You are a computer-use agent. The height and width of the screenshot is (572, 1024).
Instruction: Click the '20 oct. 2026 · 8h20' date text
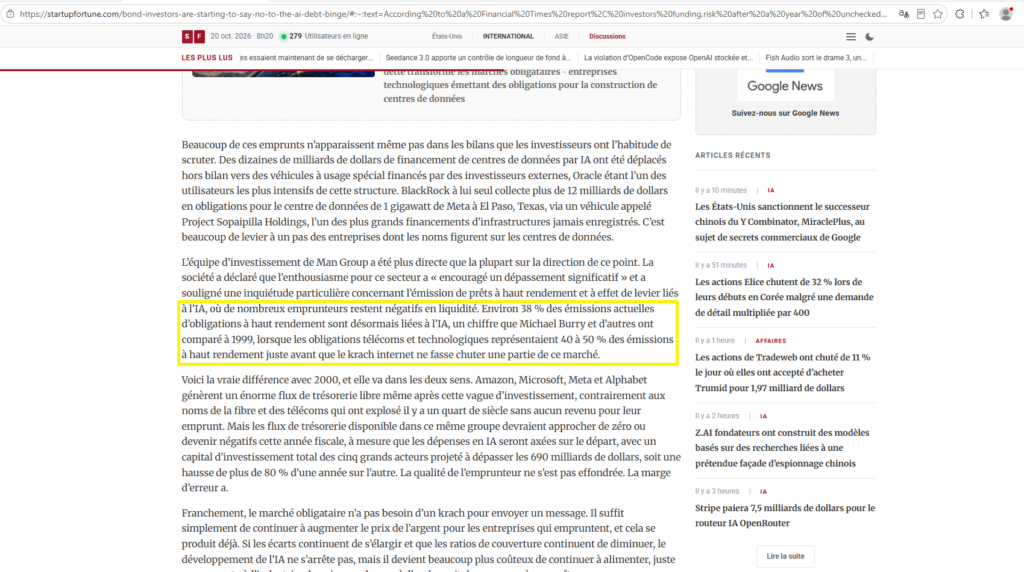pyautogui.click(x=242, y=37)
